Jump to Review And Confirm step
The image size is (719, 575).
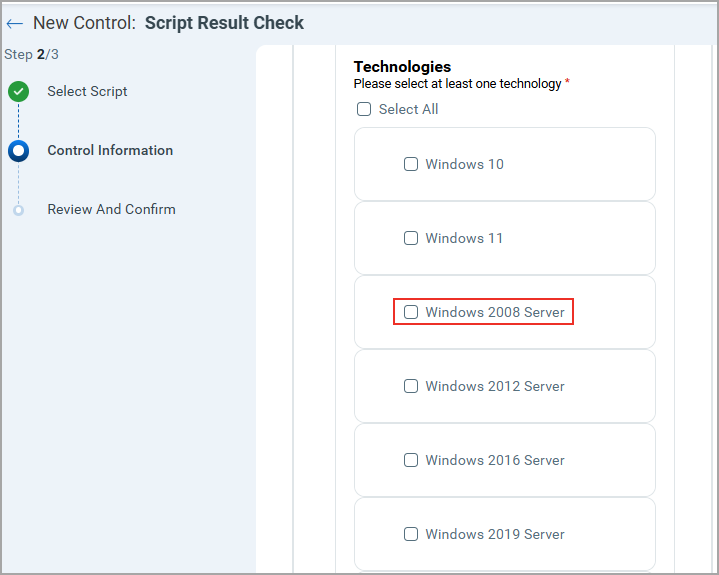click(x=111, y=210)
